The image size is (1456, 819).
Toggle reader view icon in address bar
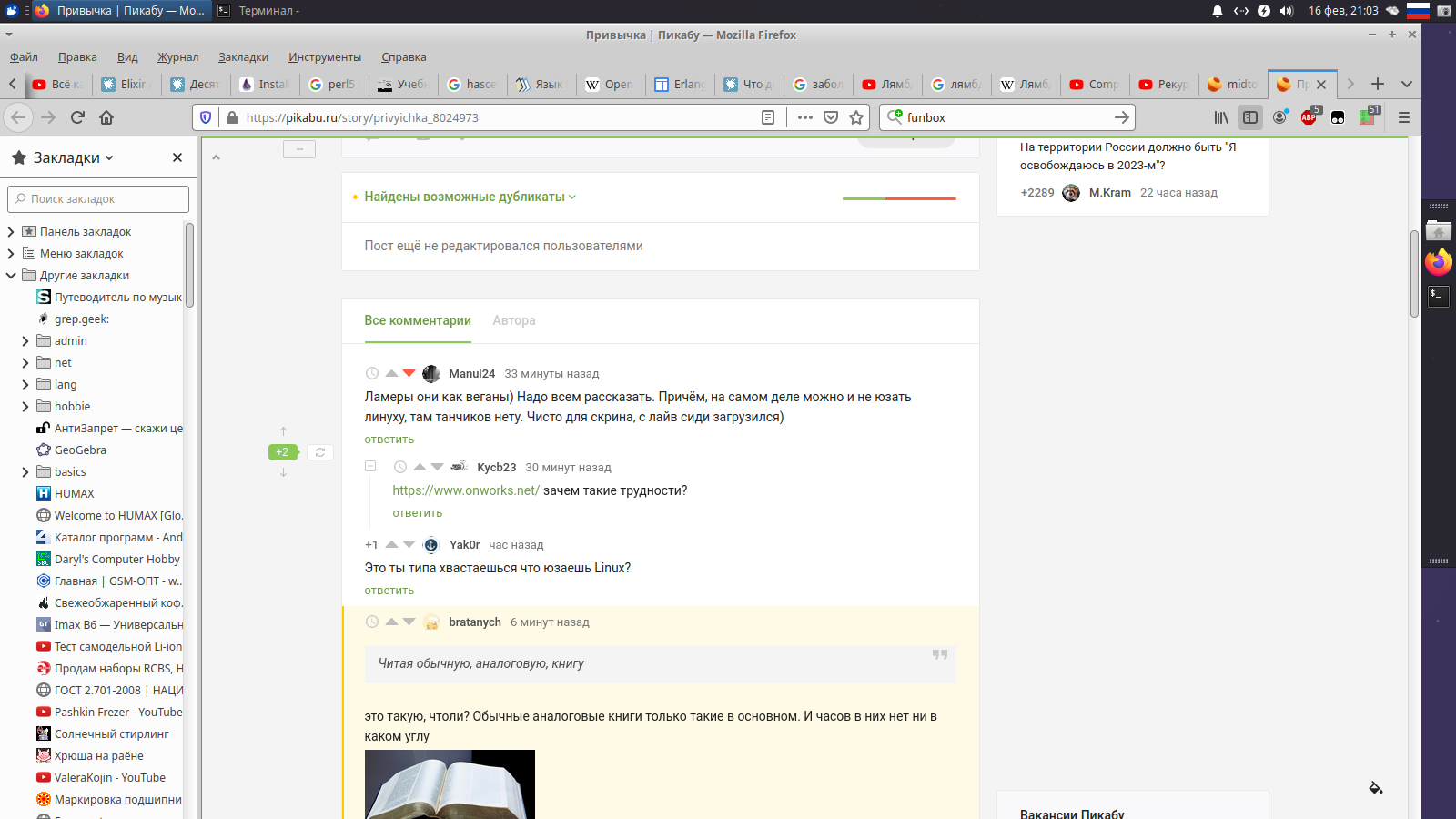768,117
